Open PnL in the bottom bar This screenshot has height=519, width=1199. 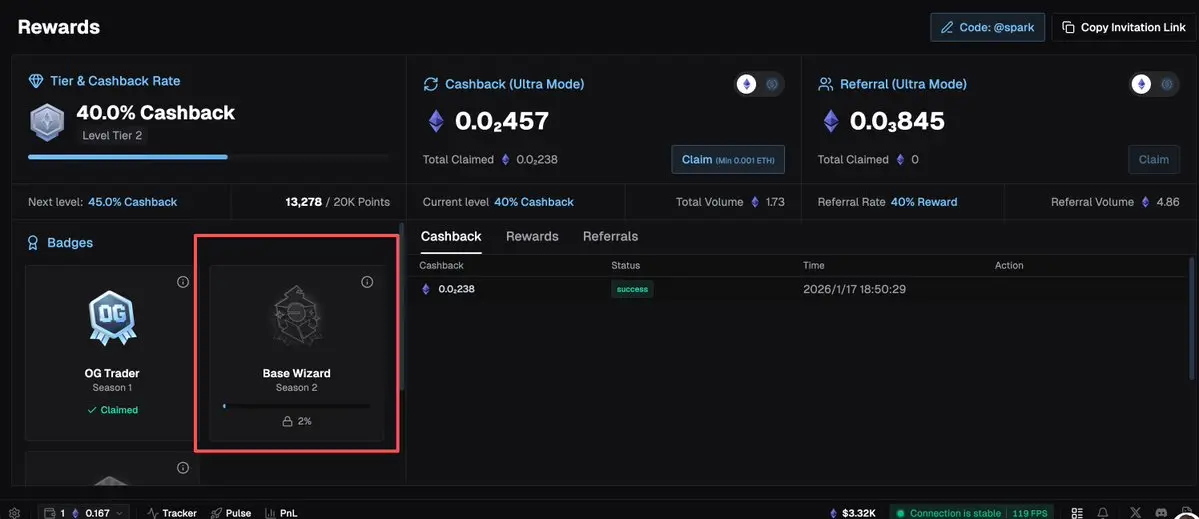click(281, 513)
